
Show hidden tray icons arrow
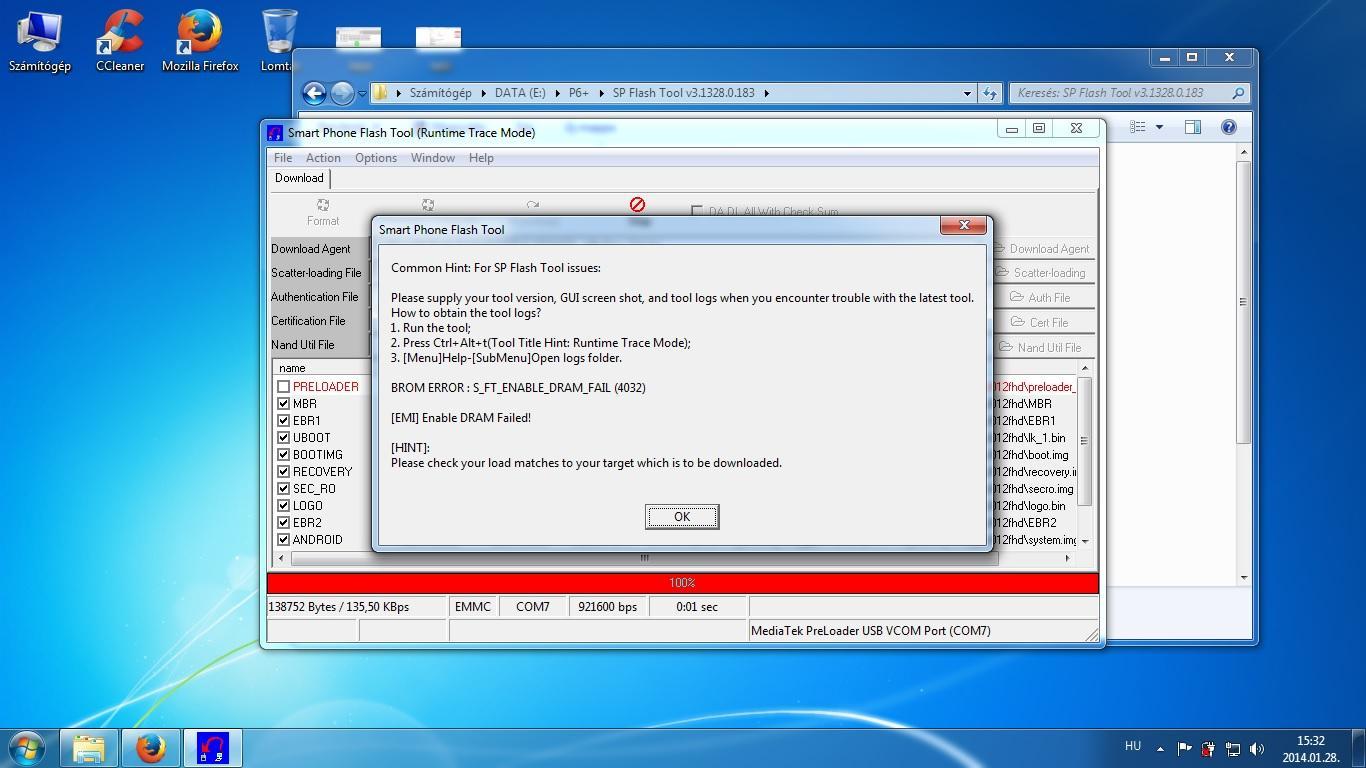pyautogui.click(x=1160, y=748)
